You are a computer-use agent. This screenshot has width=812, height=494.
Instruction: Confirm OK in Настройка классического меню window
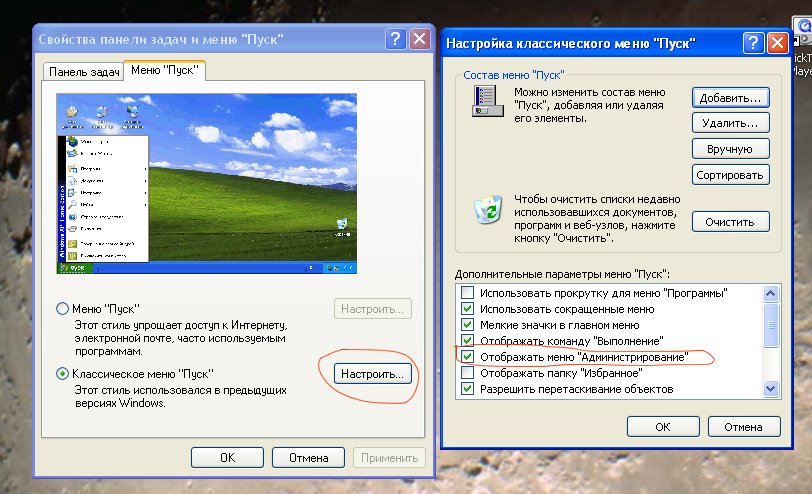pos(663,427)
